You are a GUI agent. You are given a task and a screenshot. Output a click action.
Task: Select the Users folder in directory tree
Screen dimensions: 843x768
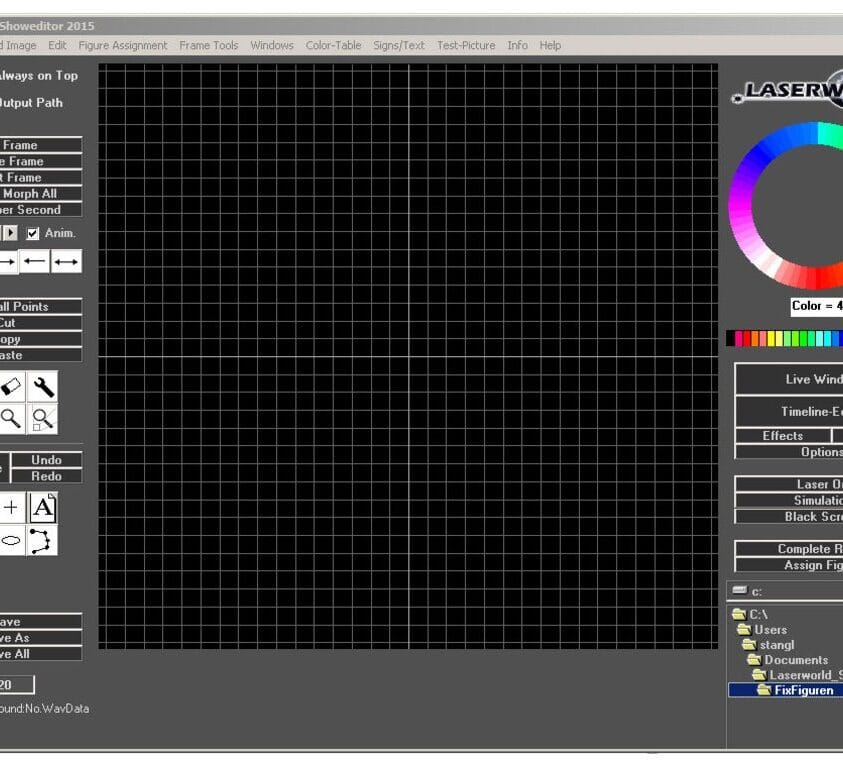[x=769, y=630]
